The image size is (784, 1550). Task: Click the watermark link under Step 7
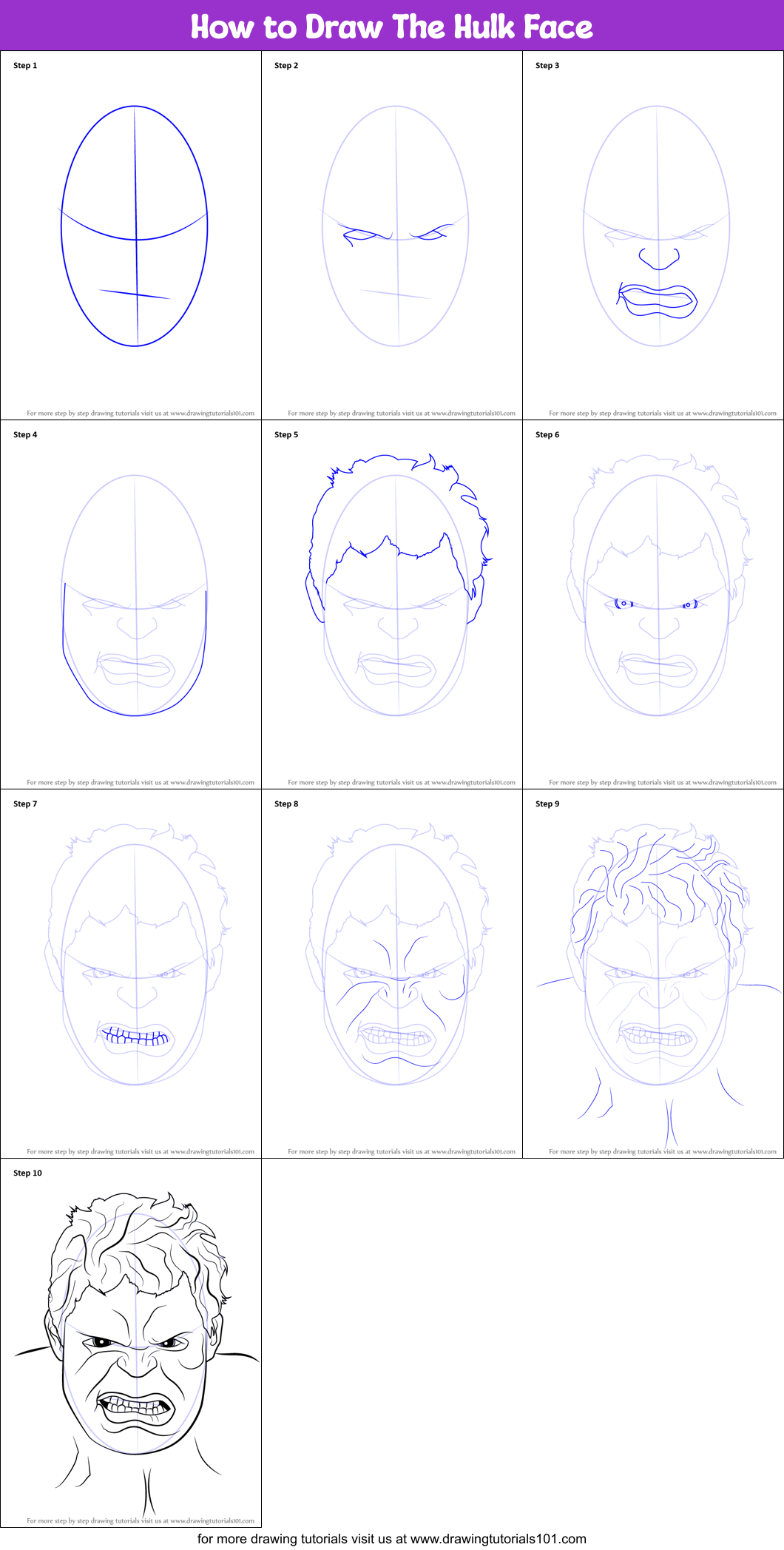pyautogui.click(x=141, y=1151)
